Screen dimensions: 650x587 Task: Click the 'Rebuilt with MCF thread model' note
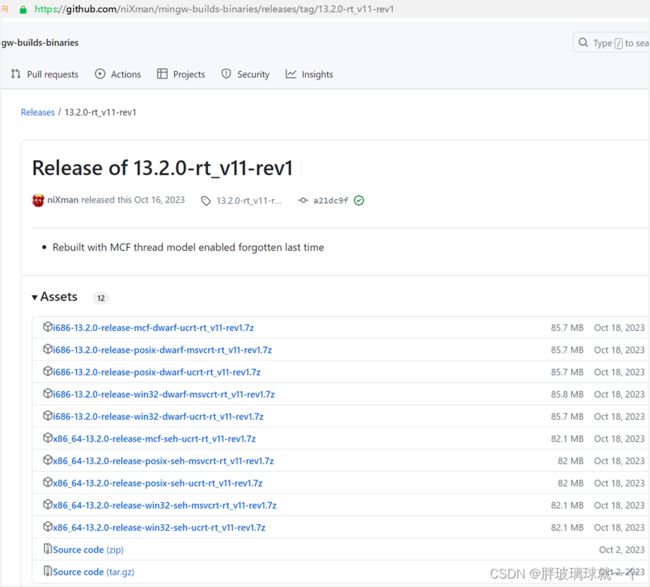188,247
